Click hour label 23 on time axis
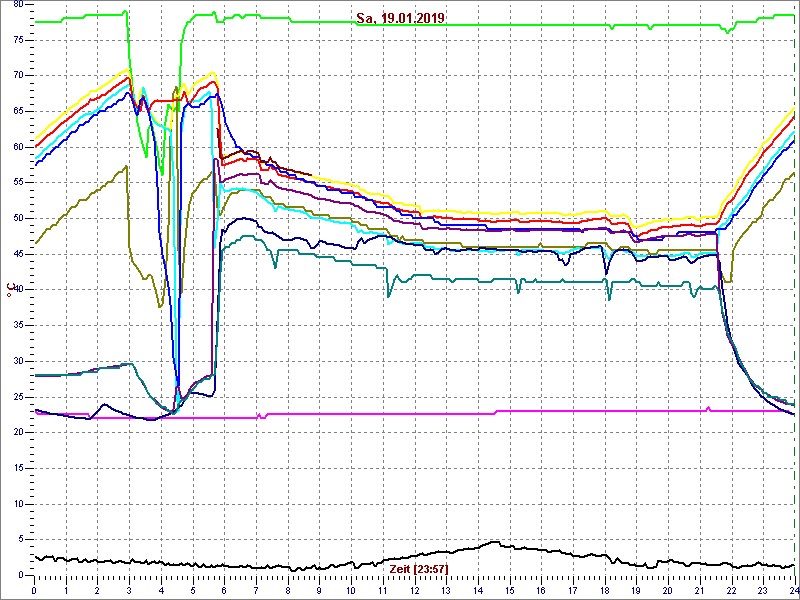 click(x=763, y=591)
